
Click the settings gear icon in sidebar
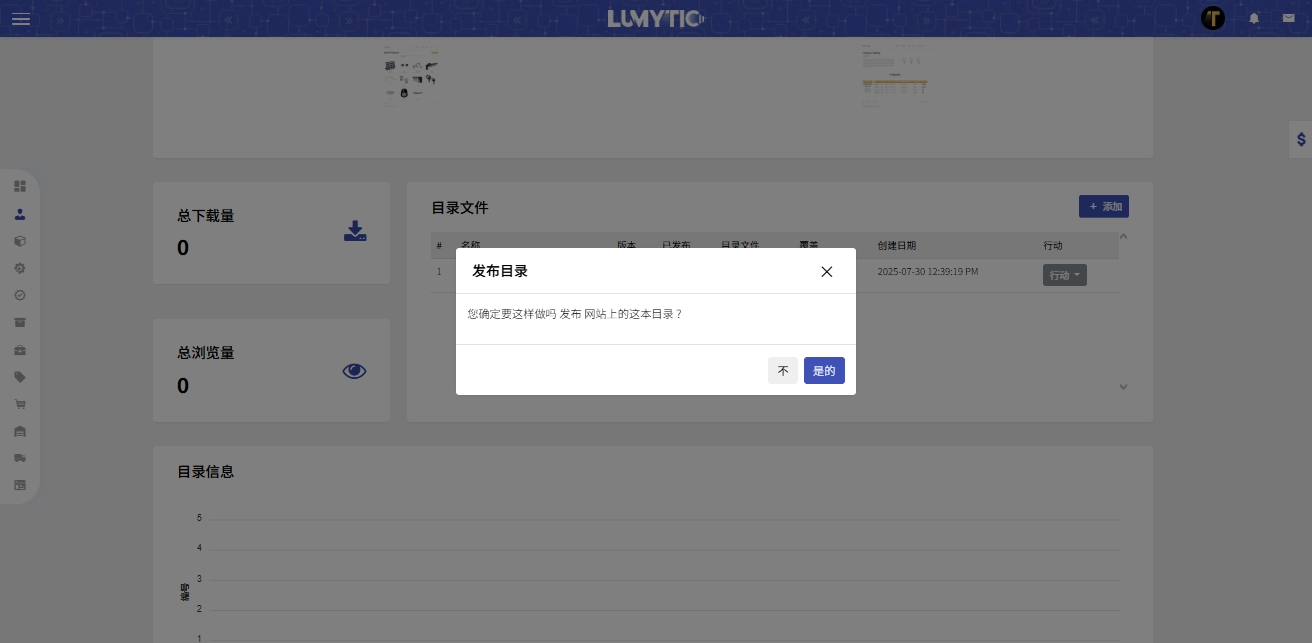point(20,268)
